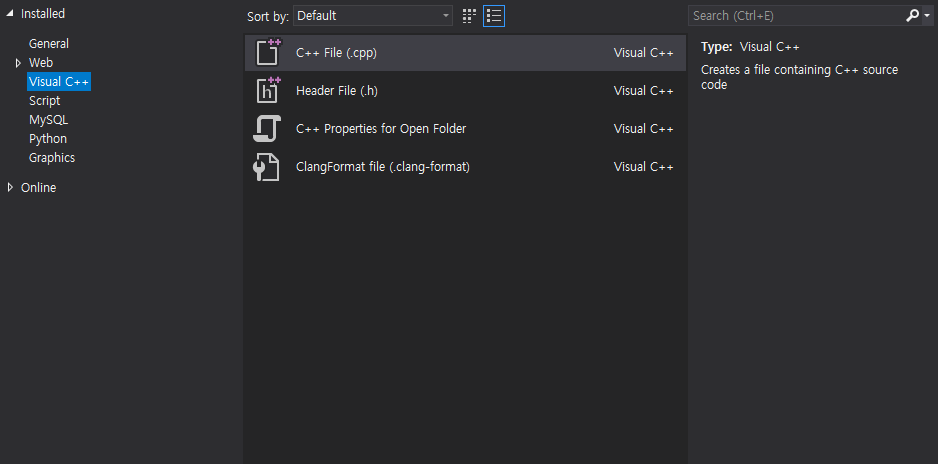Click the C++ Properties for Open Folder icon
This screenshot has width=938, height=464.
267,129
